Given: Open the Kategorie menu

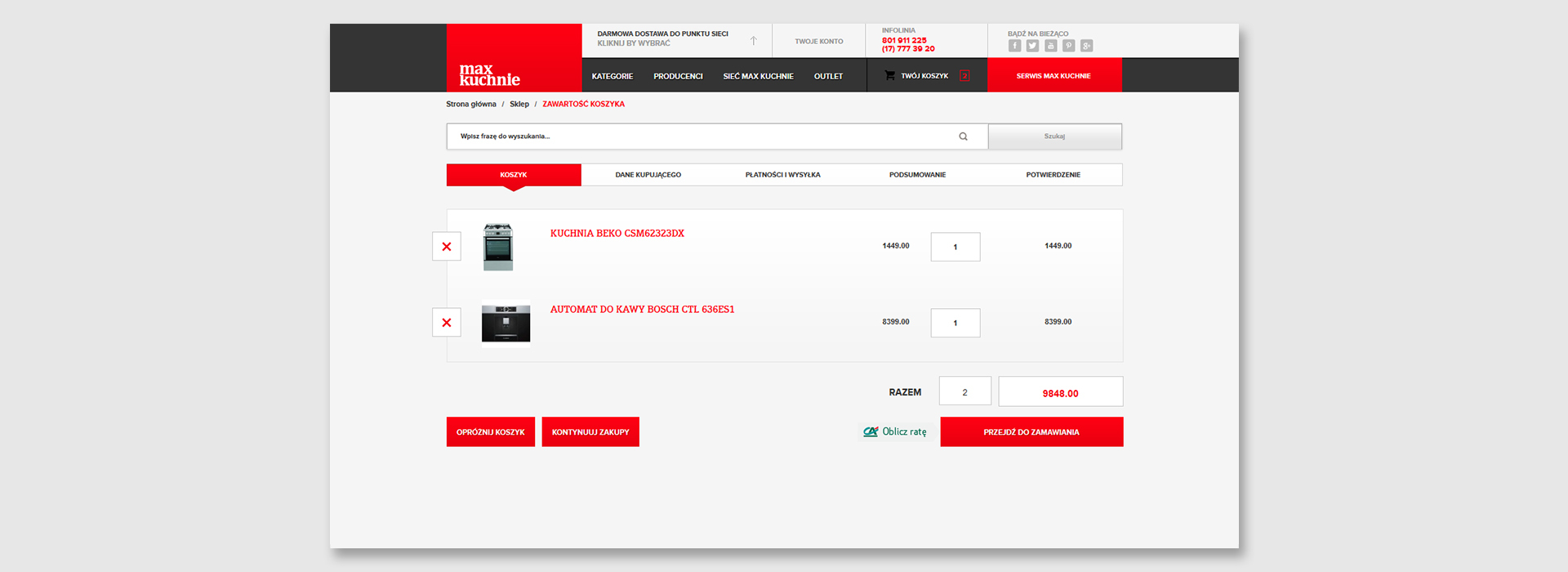Looking at the screenshot, I should (612, 76).
